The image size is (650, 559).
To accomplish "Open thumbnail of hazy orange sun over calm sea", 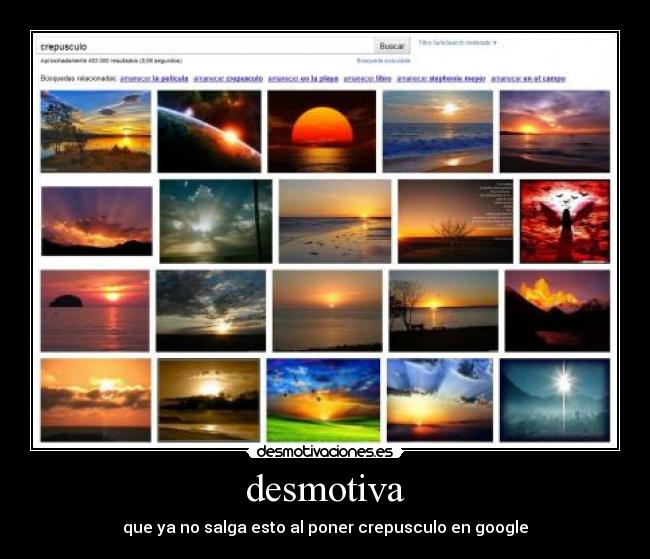I will click(327, 311).
